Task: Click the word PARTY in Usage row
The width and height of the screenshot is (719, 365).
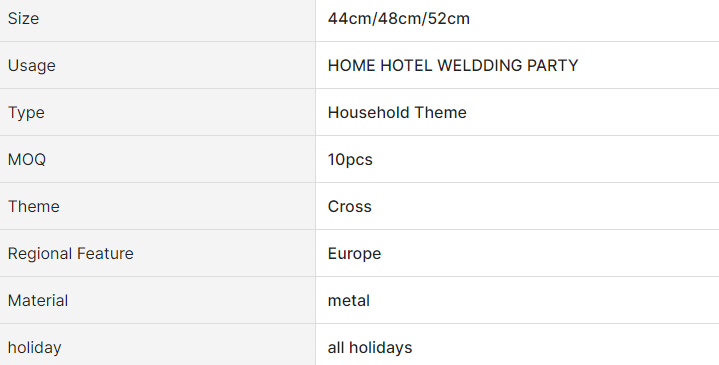Action: [553, 66]
